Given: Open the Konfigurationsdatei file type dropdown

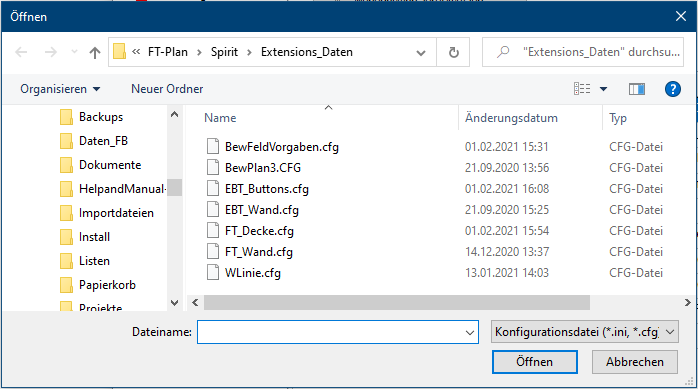Looking at the screenshot, I should (584, 332).
